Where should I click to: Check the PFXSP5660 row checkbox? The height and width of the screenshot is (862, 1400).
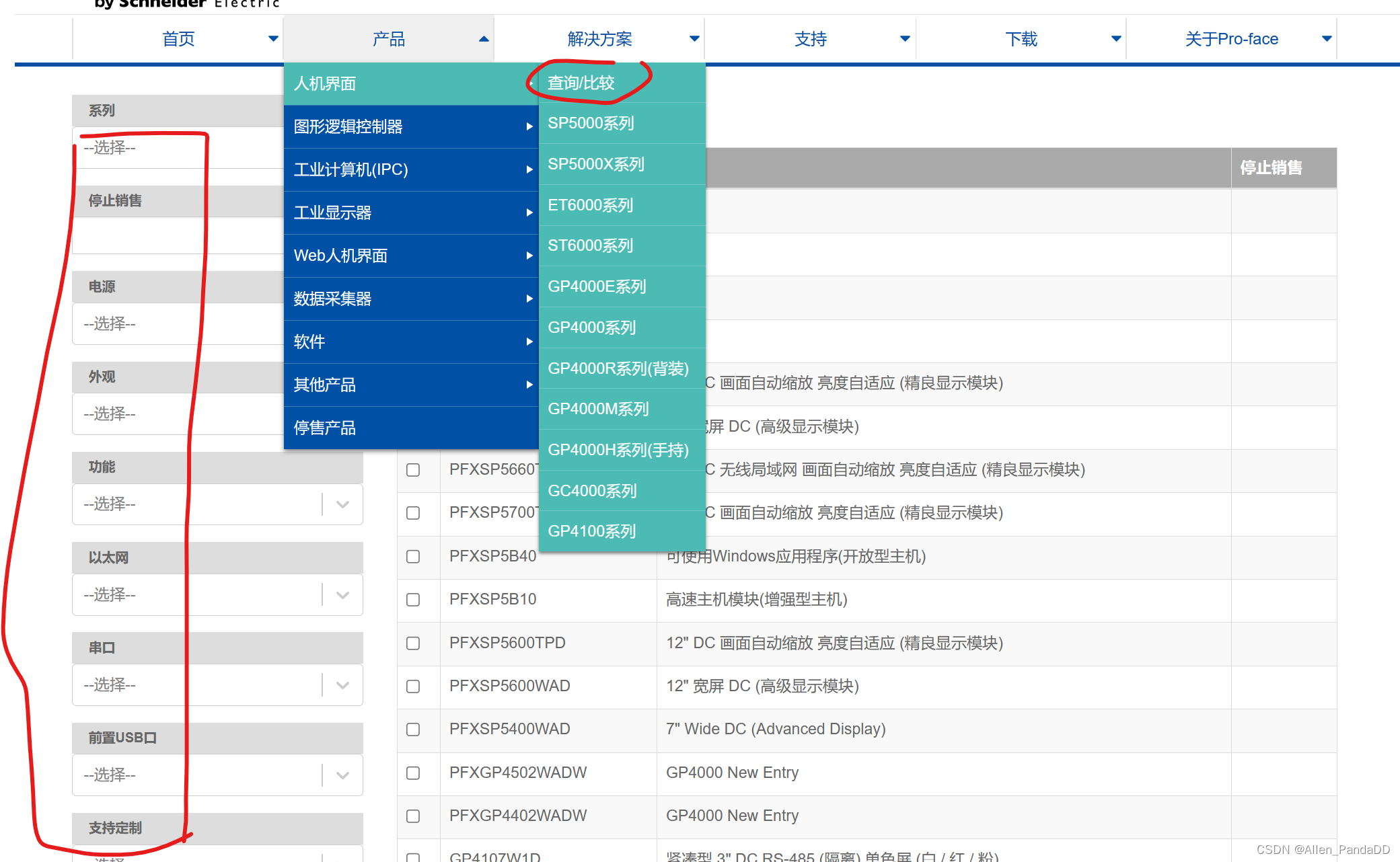tap(413, 469)
